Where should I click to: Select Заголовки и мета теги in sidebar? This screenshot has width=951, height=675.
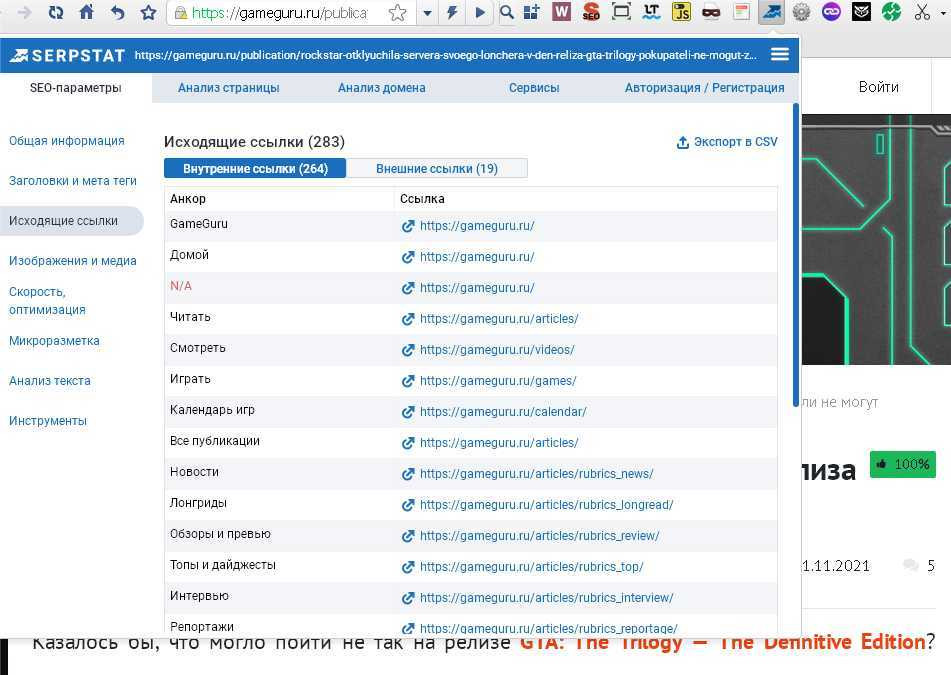[73, 181]
